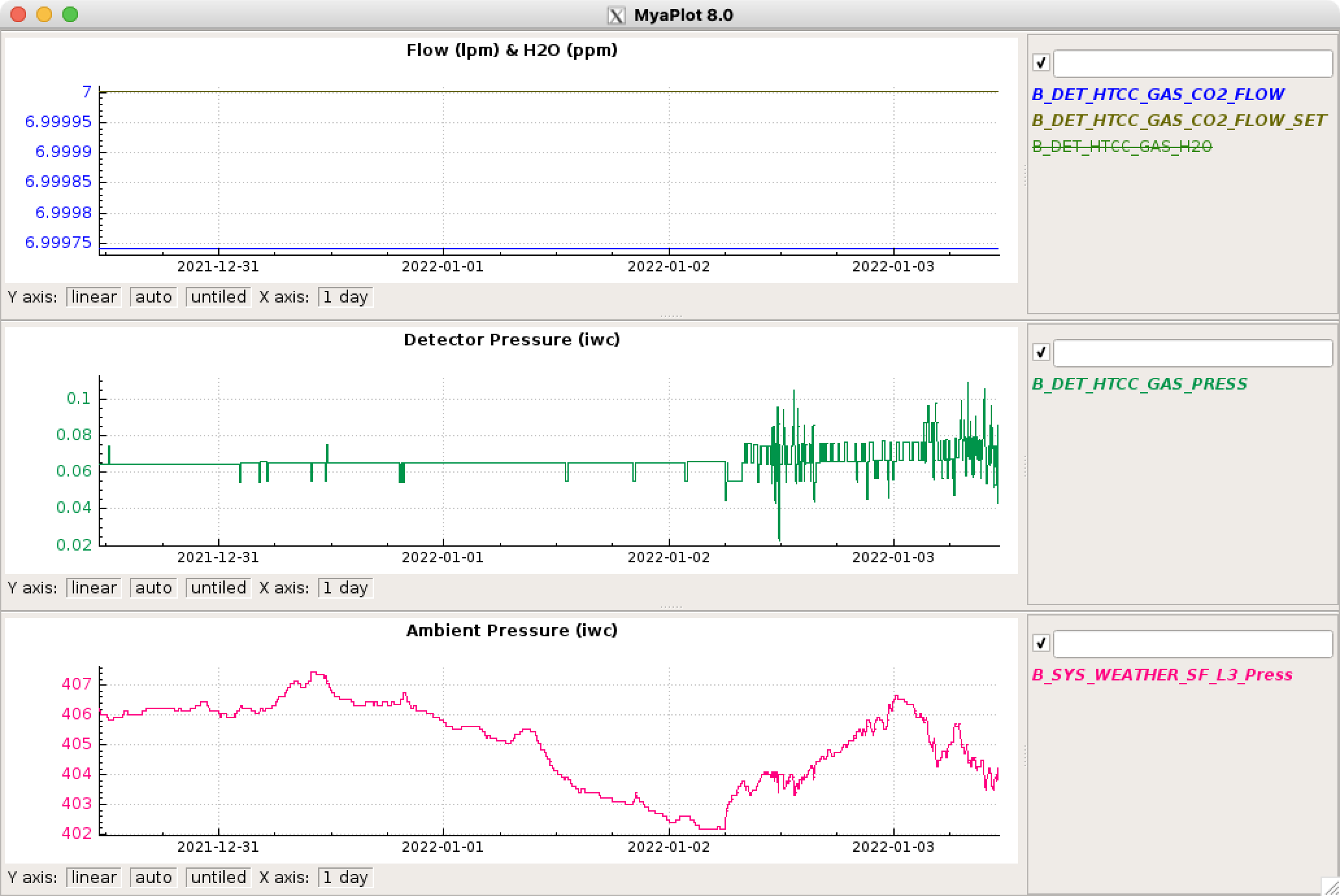Click the auto Y axis button of Flow plot
The width and height of the screenshot is (1340, 896).
[154, 297]
